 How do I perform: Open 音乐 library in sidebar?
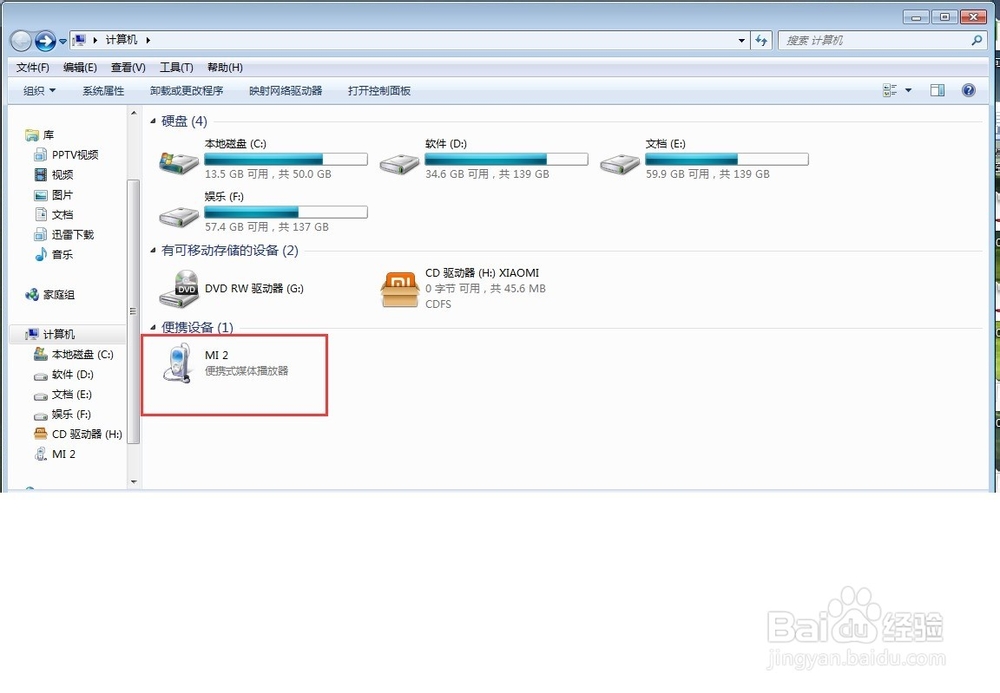tap(62, 254)
